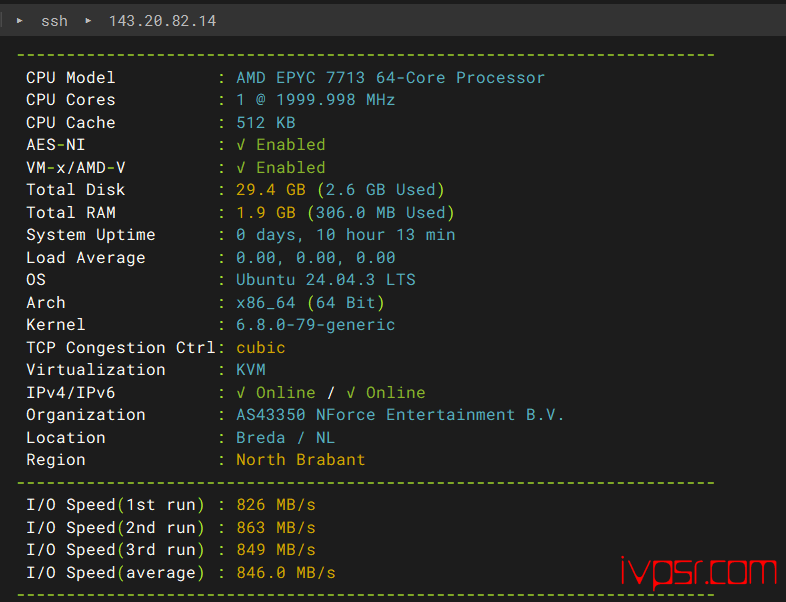The height and width of the screenshot is (602, 786).
Task: Click the virtualization value 'KVM'
Action: 251,370
